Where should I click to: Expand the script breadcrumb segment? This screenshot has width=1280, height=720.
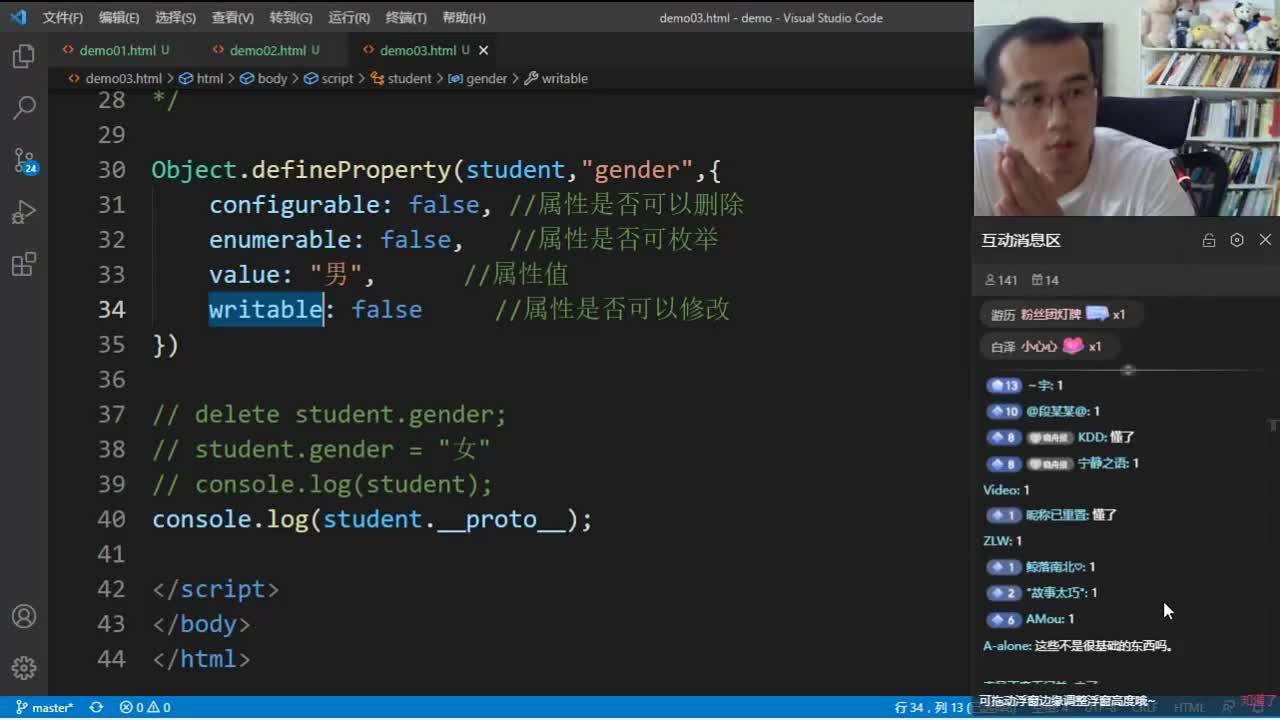tap(329, 78)
